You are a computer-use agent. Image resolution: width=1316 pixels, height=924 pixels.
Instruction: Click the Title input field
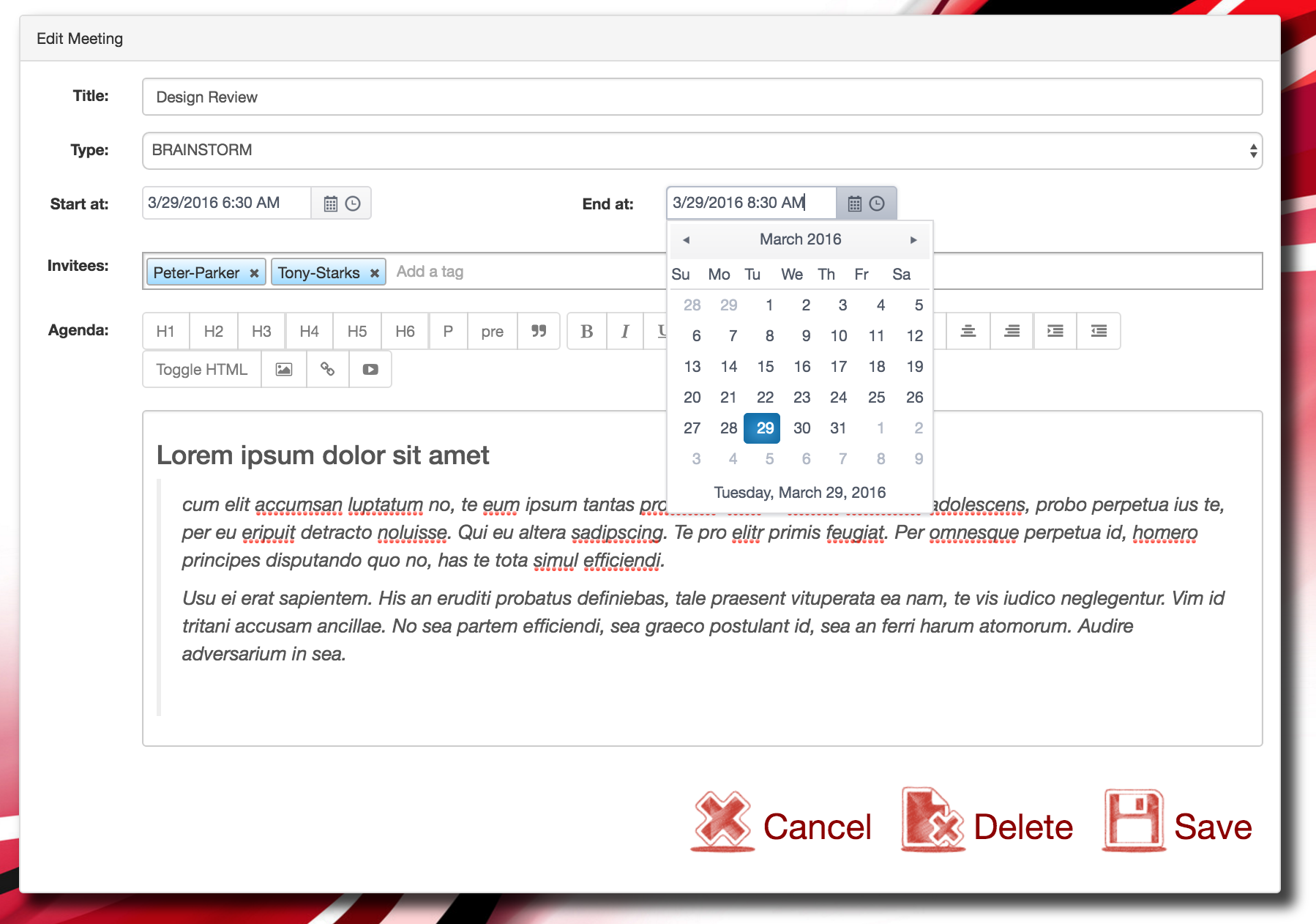point(703,97)
